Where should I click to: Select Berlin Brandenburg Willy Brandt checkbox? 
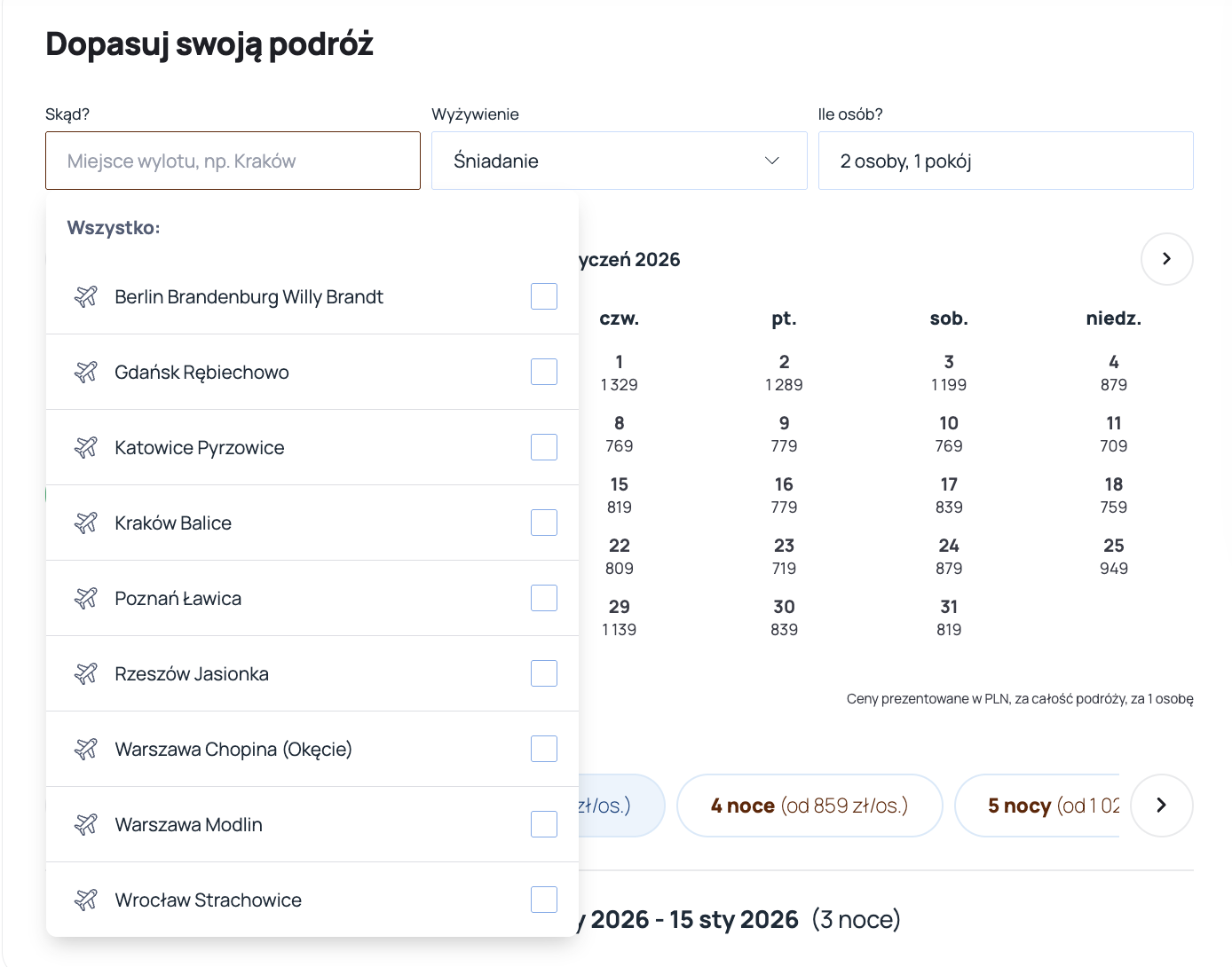click(543, 296)
